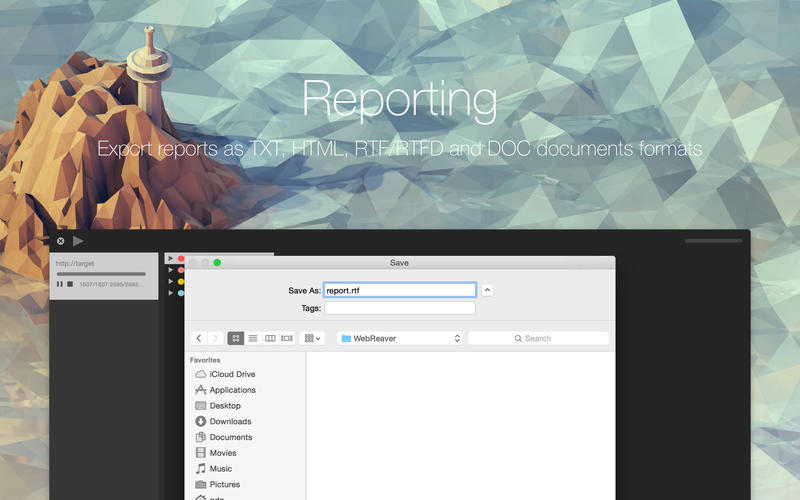The width and height of the screenshot is (800, 500).
Task: Select the http://target entry
Action: (x=104, y=276)
